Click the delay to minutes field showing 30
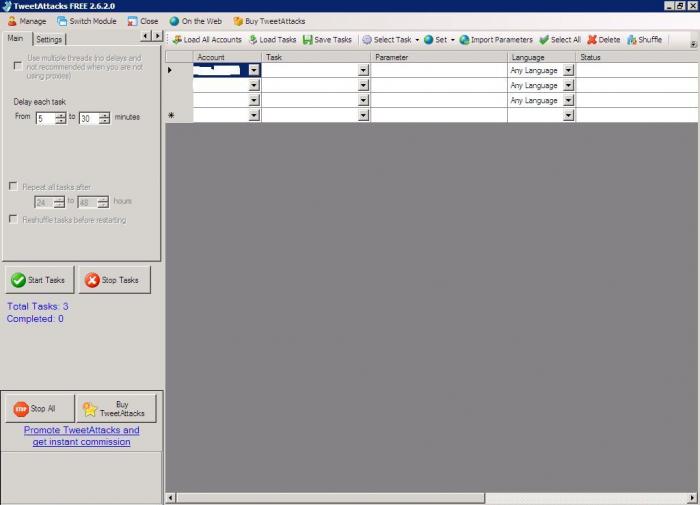 [89, 118]
